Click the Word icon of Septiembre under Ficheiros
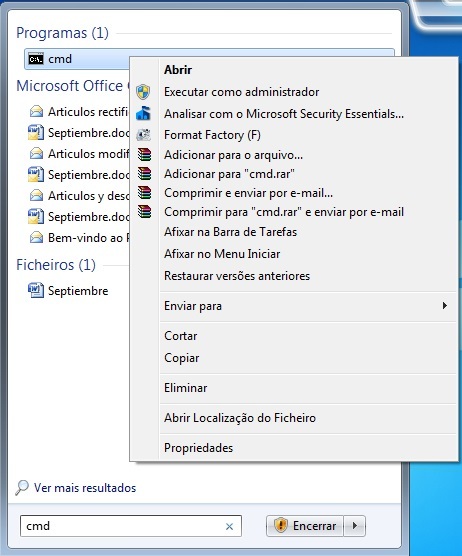Viewport: 462px width, 556px height. point(36,290)
